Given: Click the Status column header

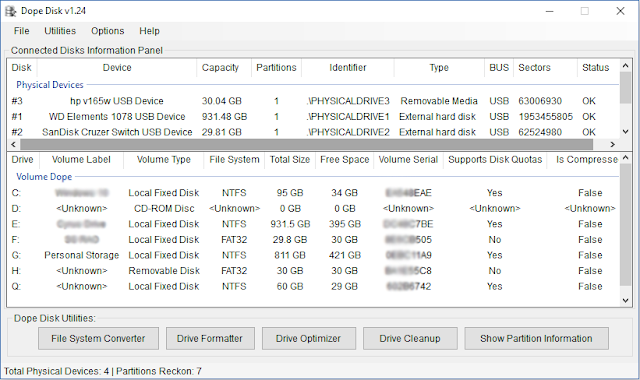Looking at the screenshot, I should [598, 68].
